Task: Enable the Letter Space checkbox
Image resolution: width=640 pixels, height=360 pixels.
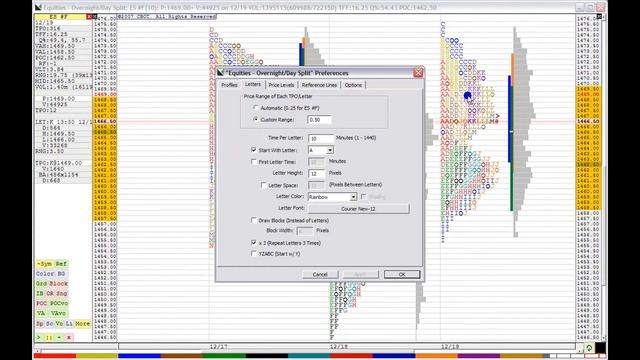Action: 263,185
